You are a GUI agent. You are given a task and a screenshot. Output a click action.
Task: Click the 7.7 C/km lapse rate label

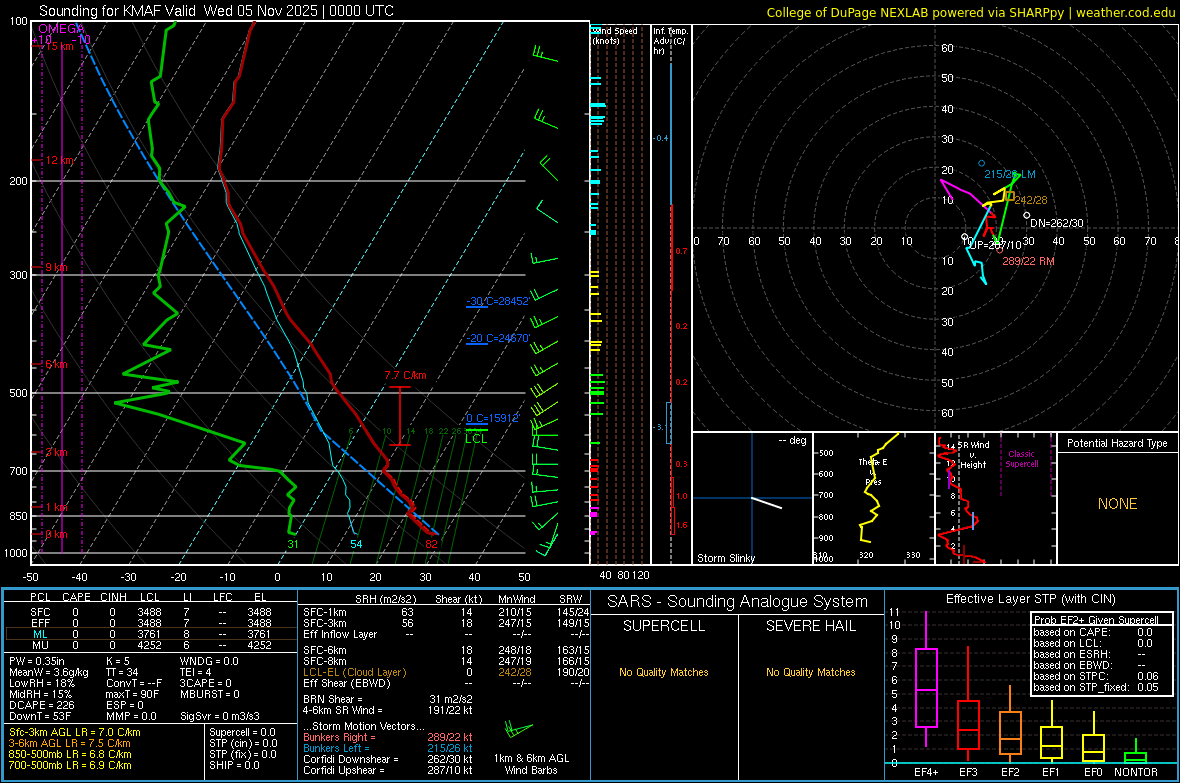coord(405,375)
